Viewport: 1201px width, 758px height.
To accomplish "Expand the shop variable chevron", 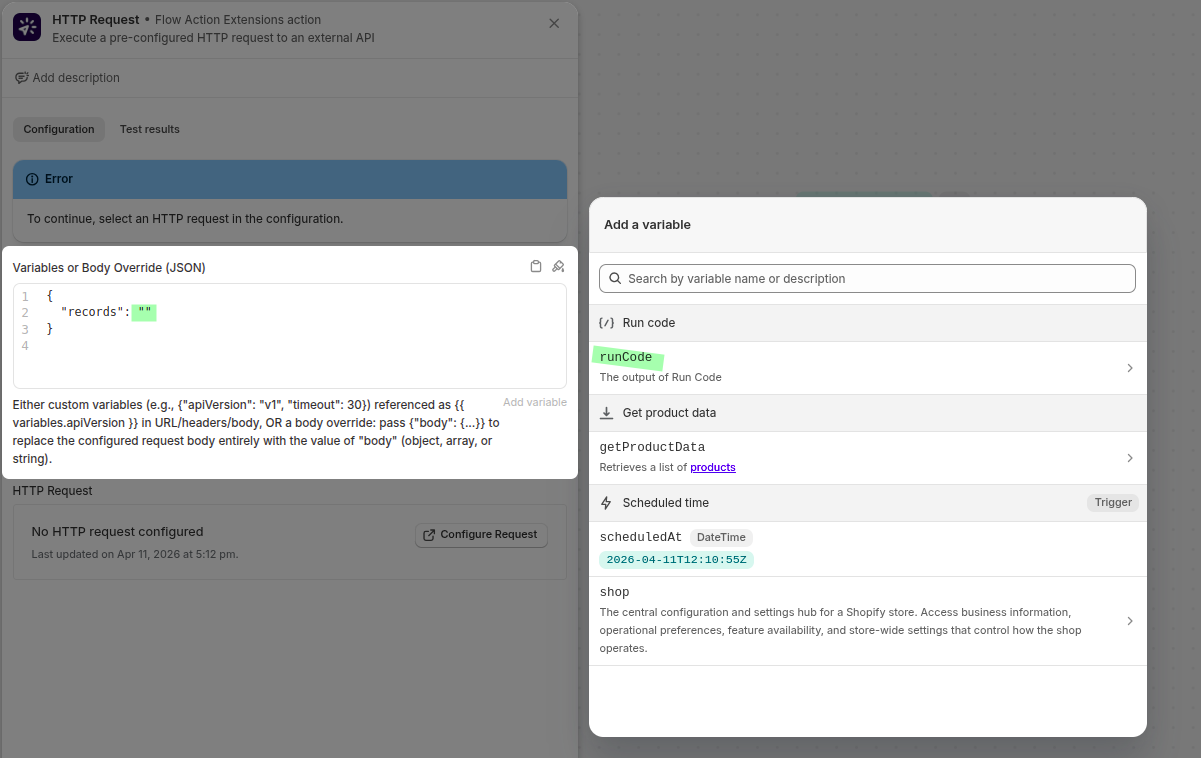I will click(1130, 621).
